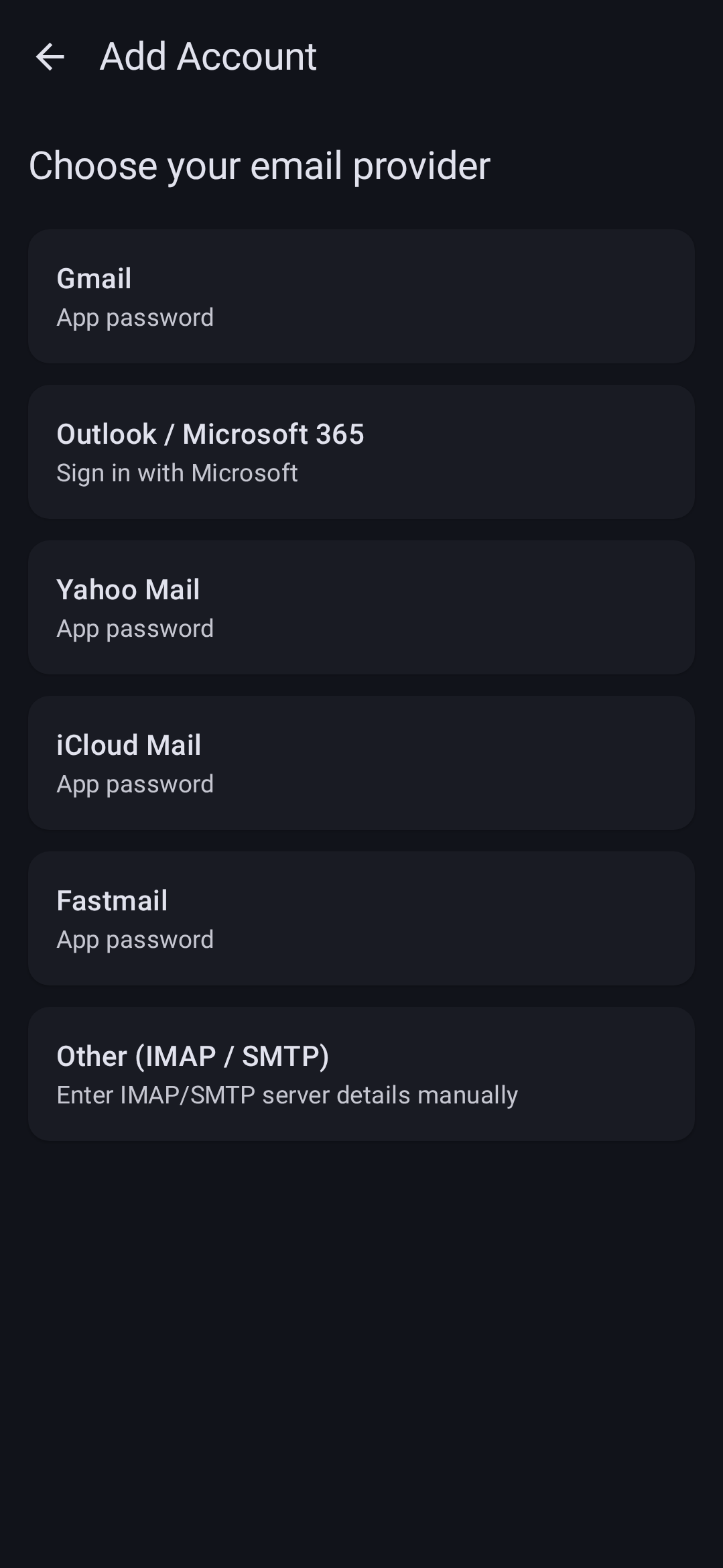Click the Choose your email provider heading
The image size is (723, 1568).
[259, 166]
